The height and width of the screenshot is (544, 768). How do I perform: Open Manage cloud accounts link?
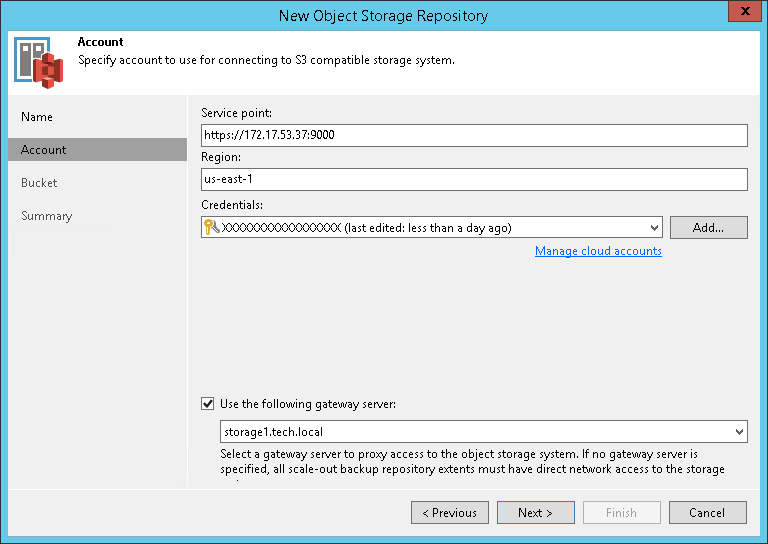tap(598, 251)
